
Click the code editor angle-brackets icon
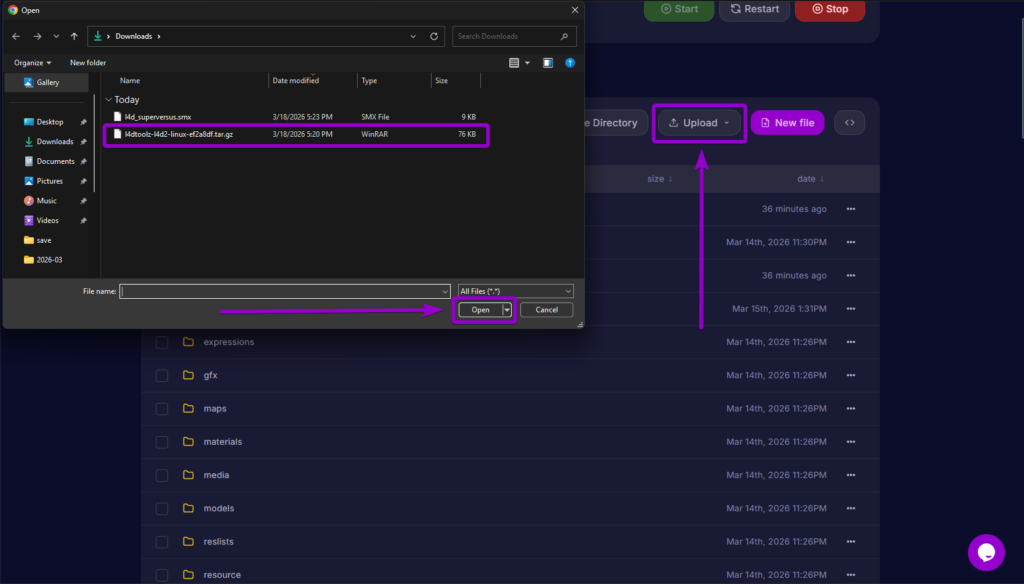[x=849, y=122]
